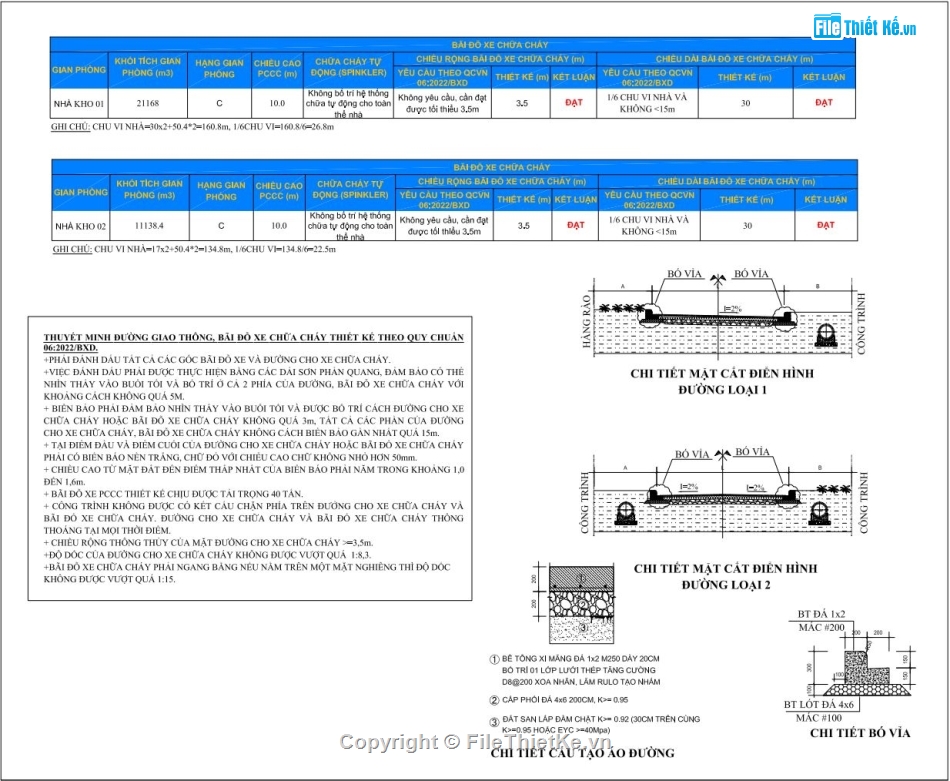This screenshot has width=950, height=781.
Task: Select the volume value "11138.4"
Action: tap(149, 225)
